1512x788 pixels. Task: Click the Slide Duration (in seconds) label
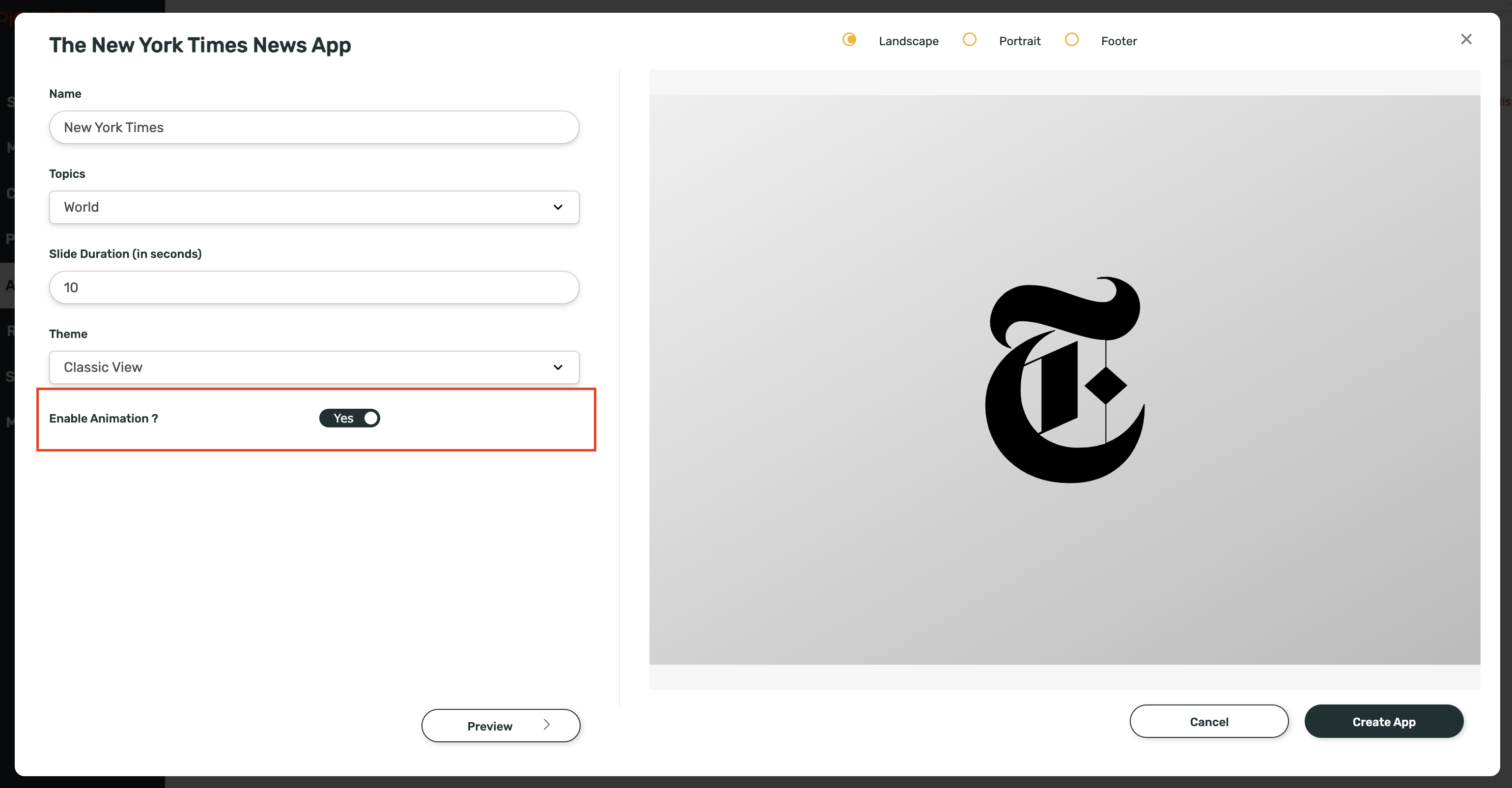pos(125,253)
